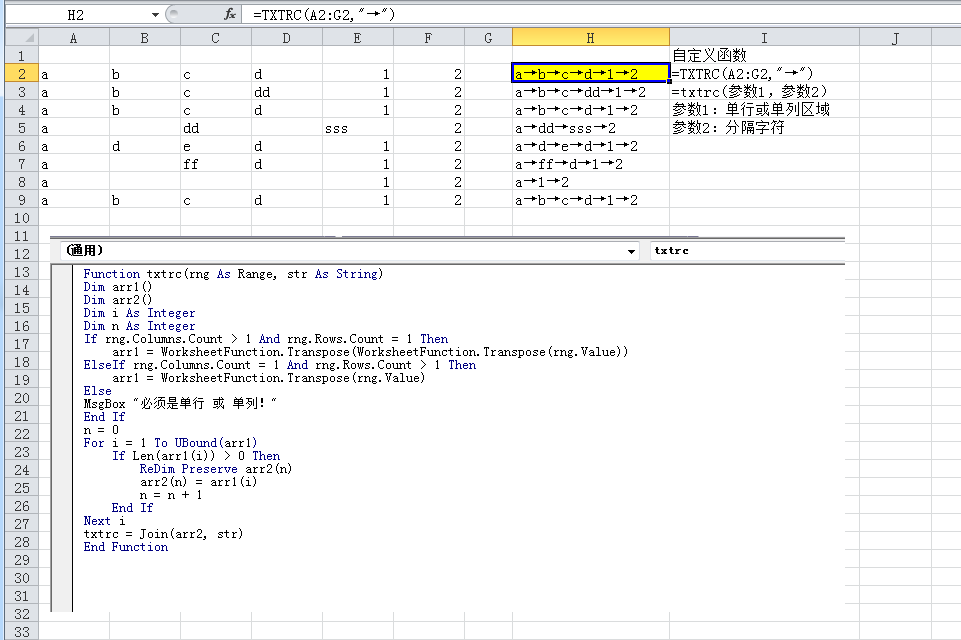Select column F header
This screenshot has height=640, width=961.
[429, 37]
